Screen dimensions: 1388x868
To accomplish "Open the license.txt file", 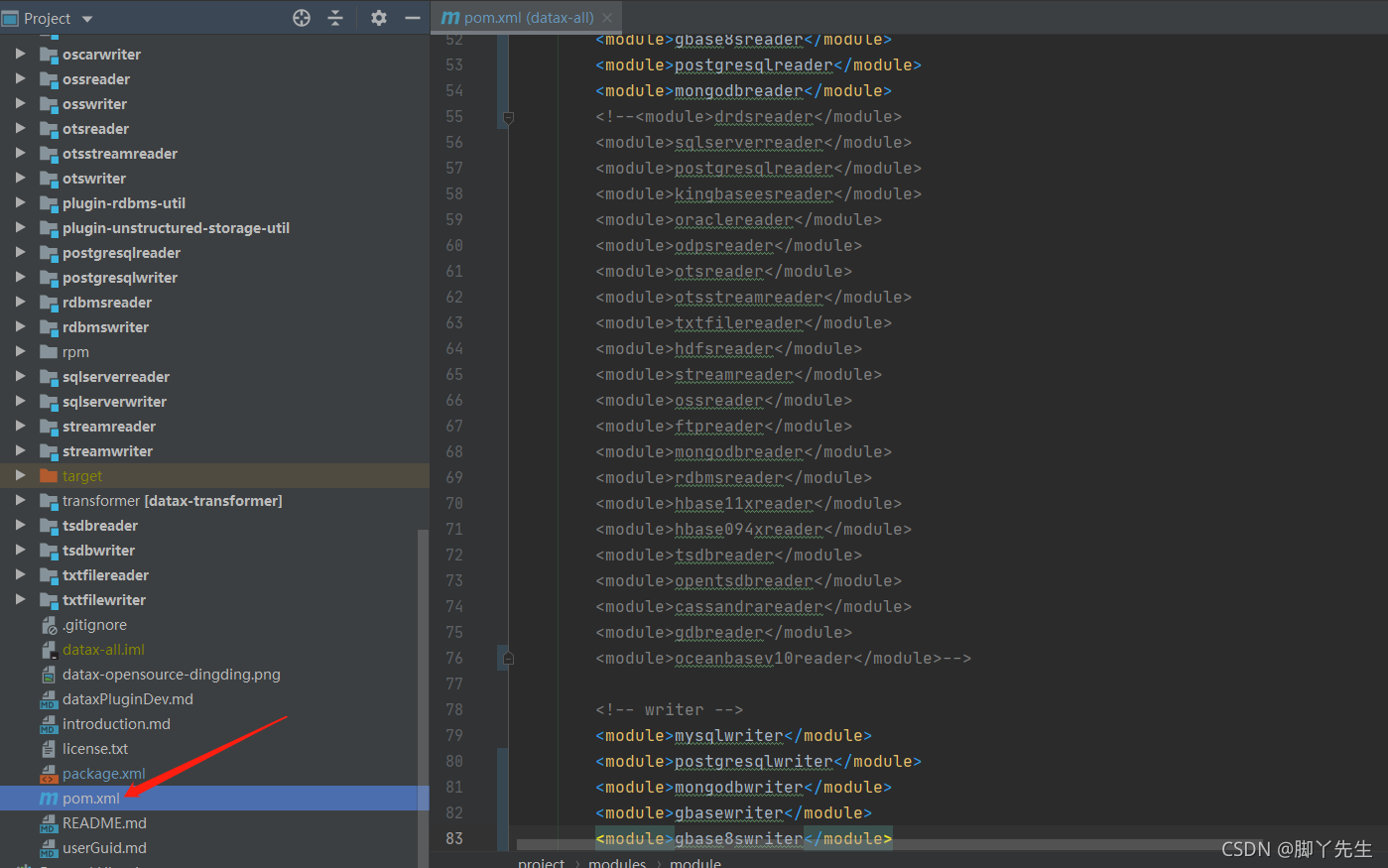I will (x=95, y=749).
